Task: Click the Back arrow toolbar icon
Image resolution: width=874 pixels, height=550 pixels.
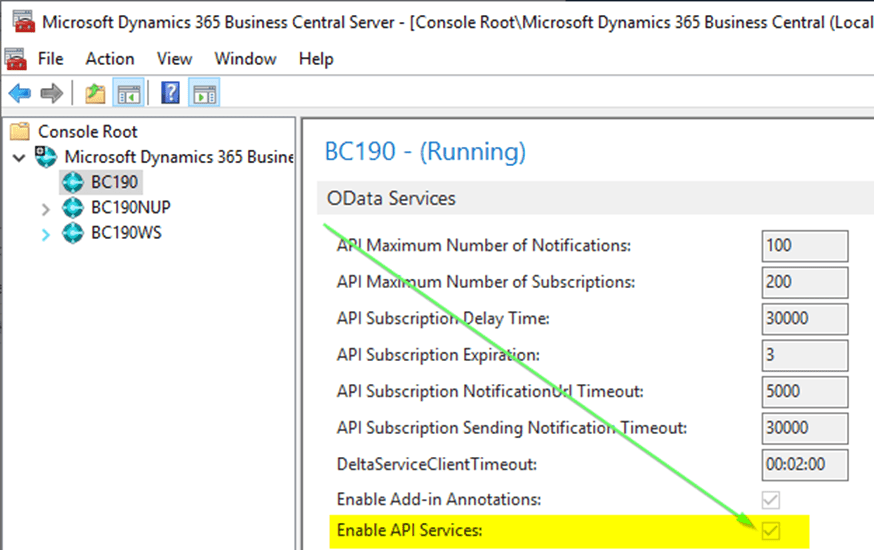Action: click(19, 93)
